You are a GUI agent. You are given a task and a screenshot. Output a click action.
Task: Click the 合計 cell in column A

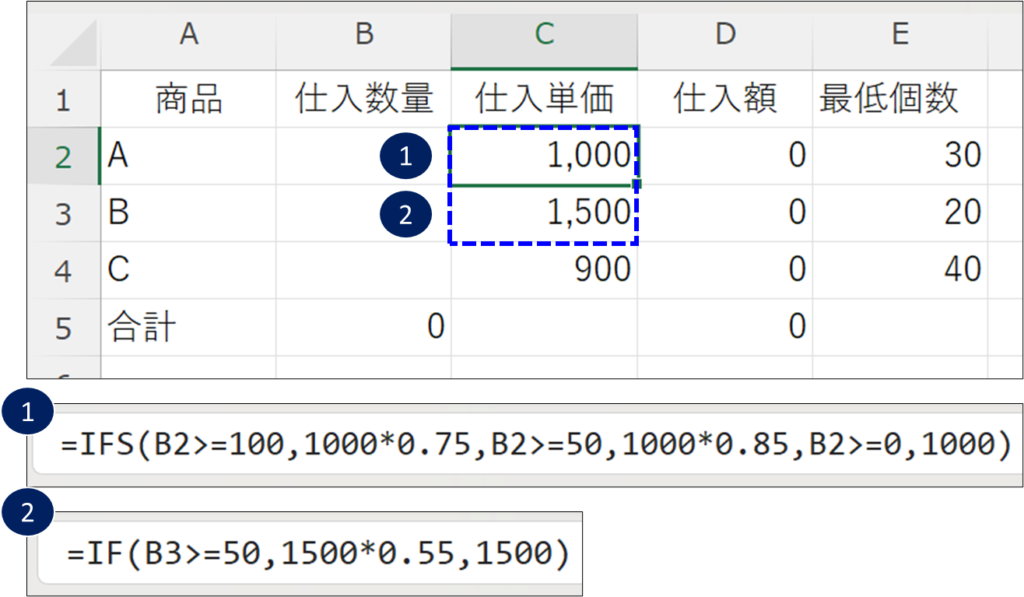tap(188, 327)
